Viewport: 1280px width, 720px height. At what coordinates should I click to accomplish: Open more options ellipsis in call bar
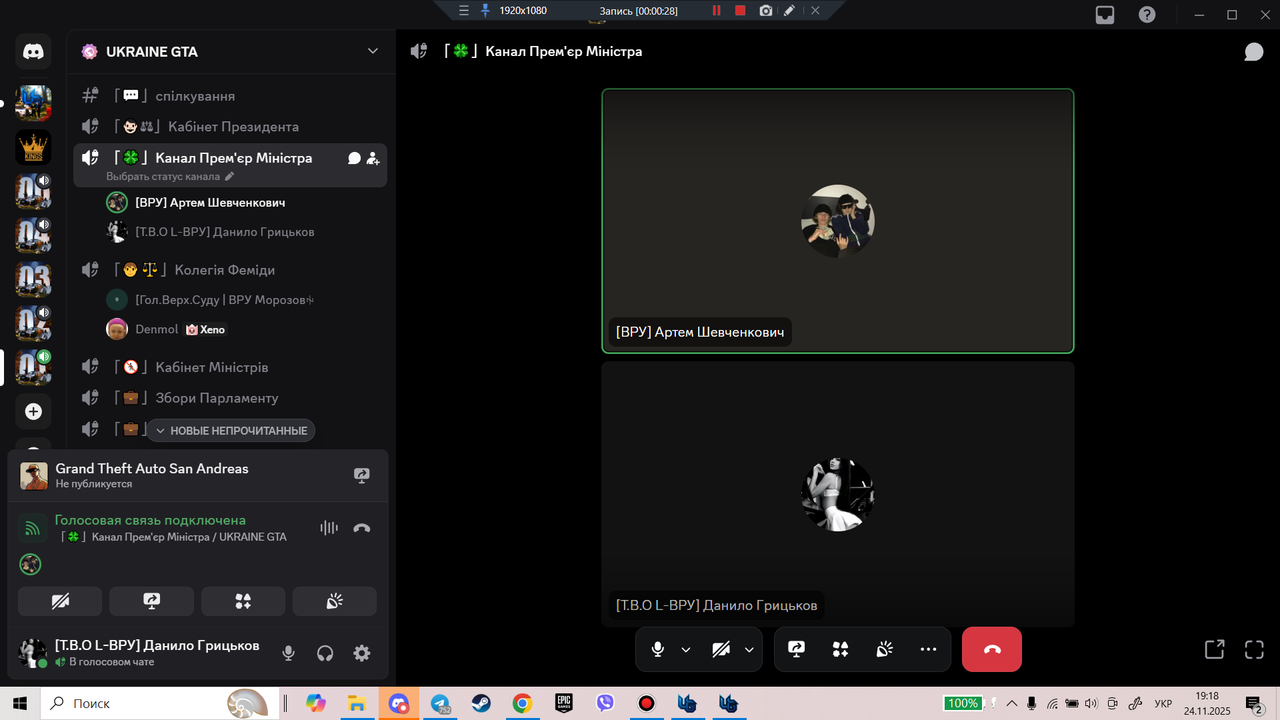928,649
